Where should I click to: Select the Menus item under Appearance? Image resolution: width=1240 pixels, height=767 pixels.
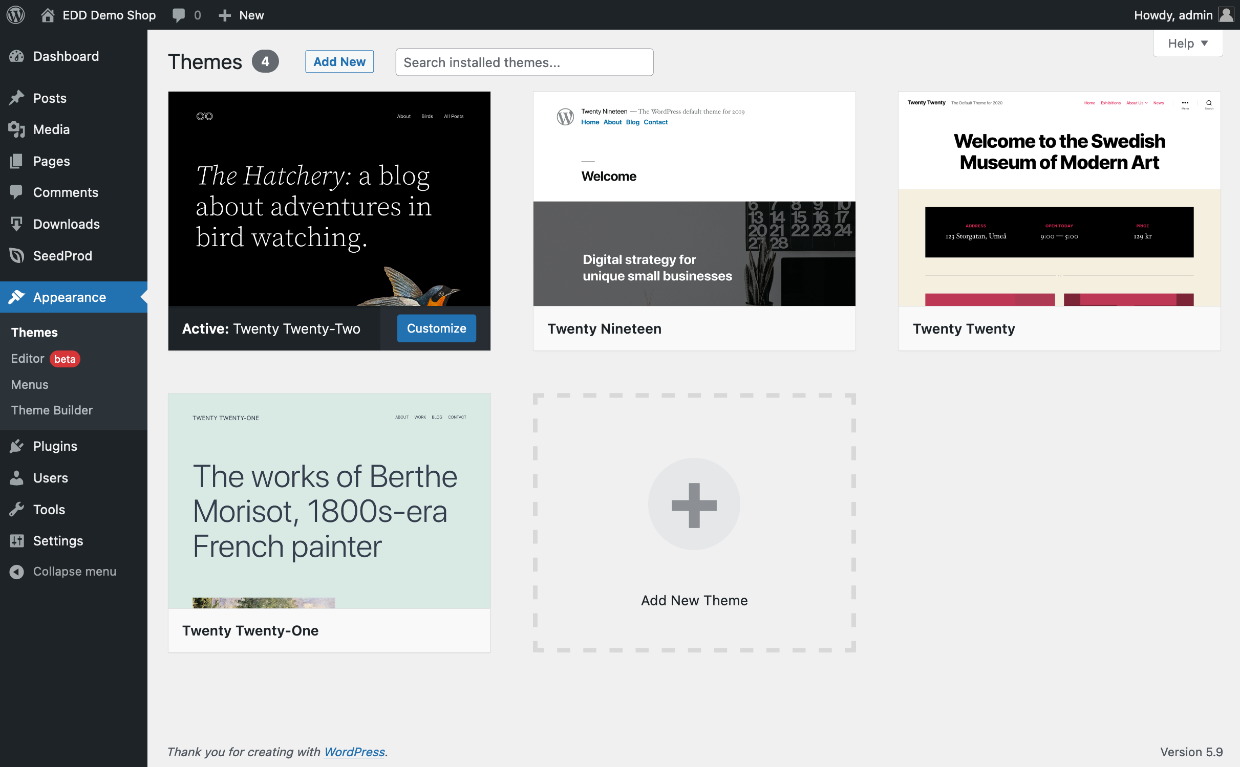coord(29,385)
